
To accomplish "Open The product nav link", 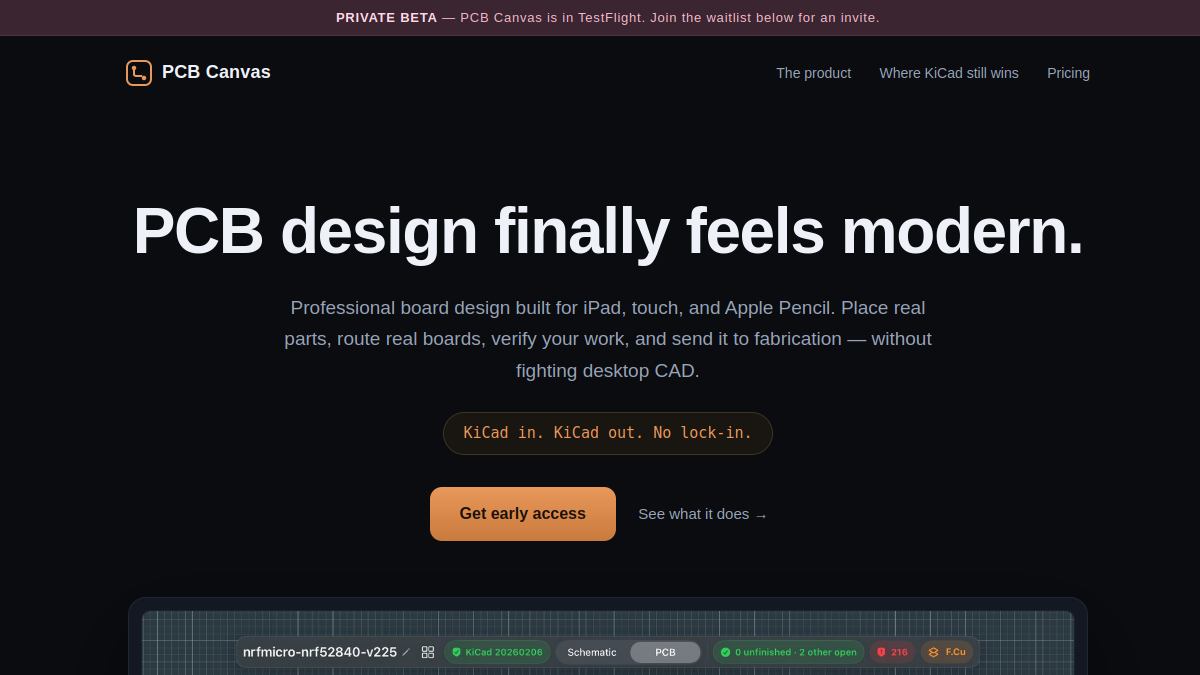I will [x=813, y=73].
